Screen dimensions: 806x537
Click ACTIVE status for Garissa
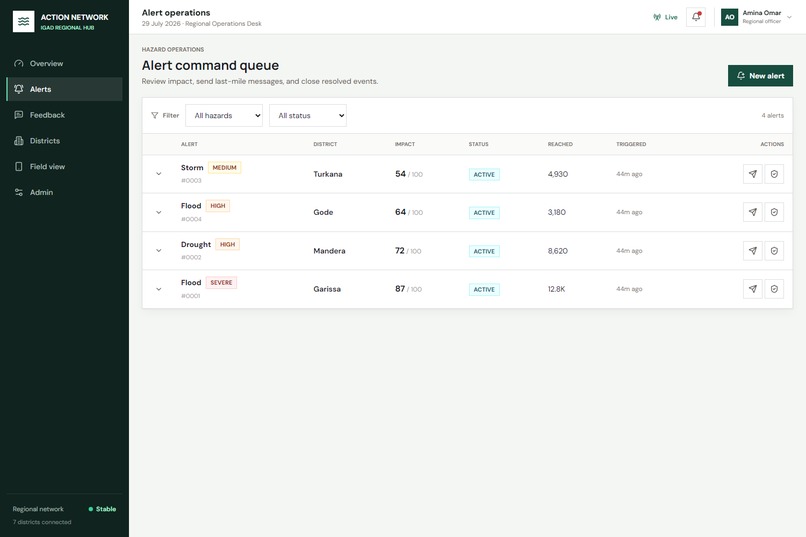click(484, 289)
